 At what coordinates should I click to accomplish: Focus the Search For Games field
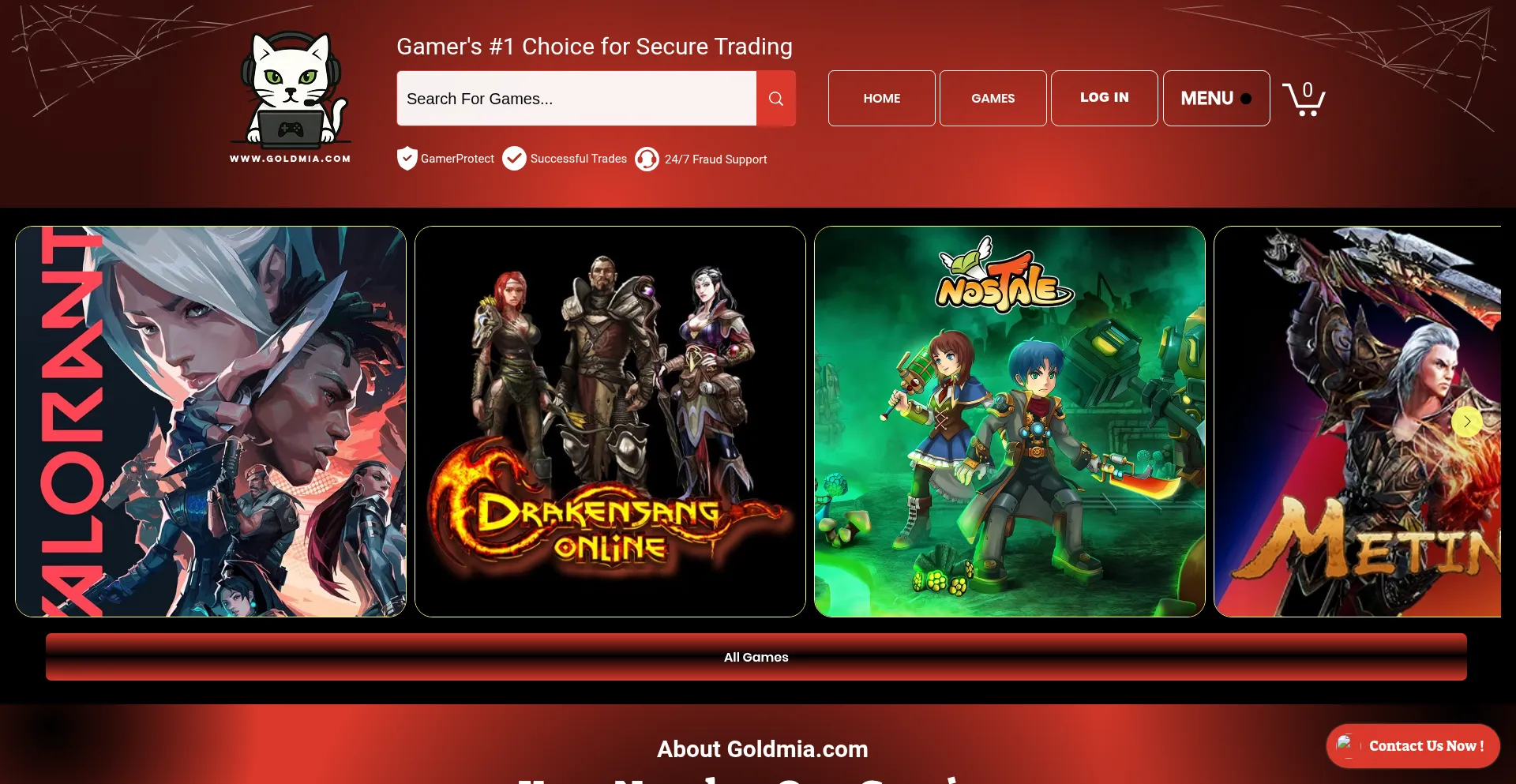point(576,99)
